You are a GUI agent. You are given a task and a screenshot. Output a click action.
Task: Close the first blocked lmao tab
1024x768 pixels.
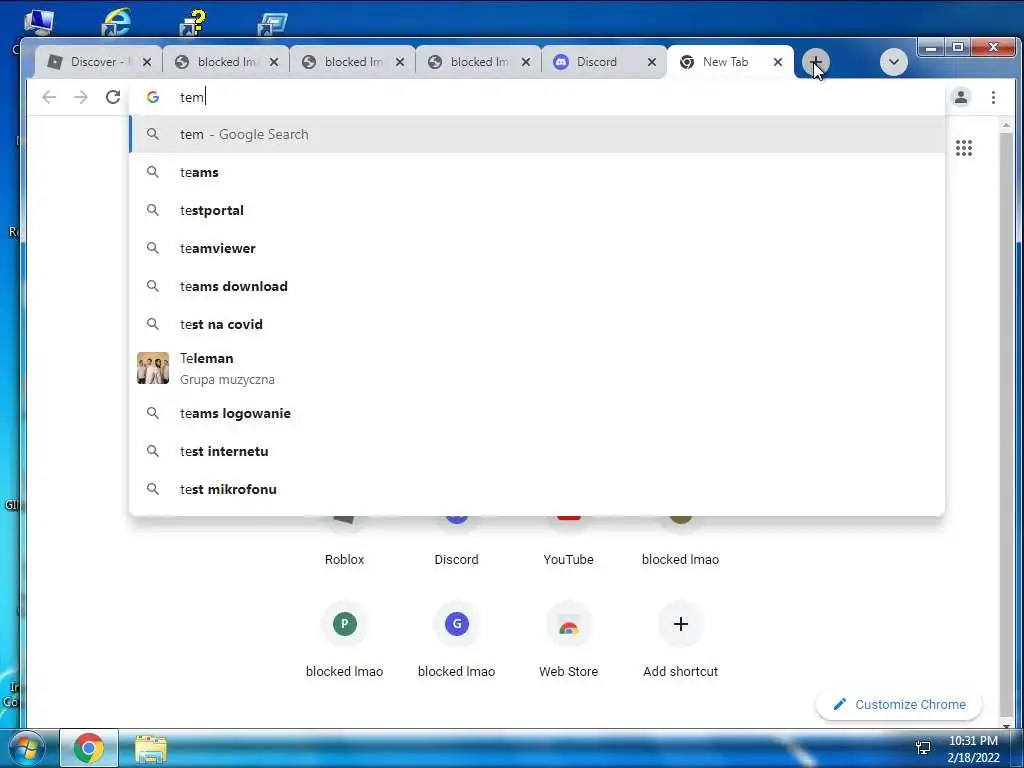[274, 62]
